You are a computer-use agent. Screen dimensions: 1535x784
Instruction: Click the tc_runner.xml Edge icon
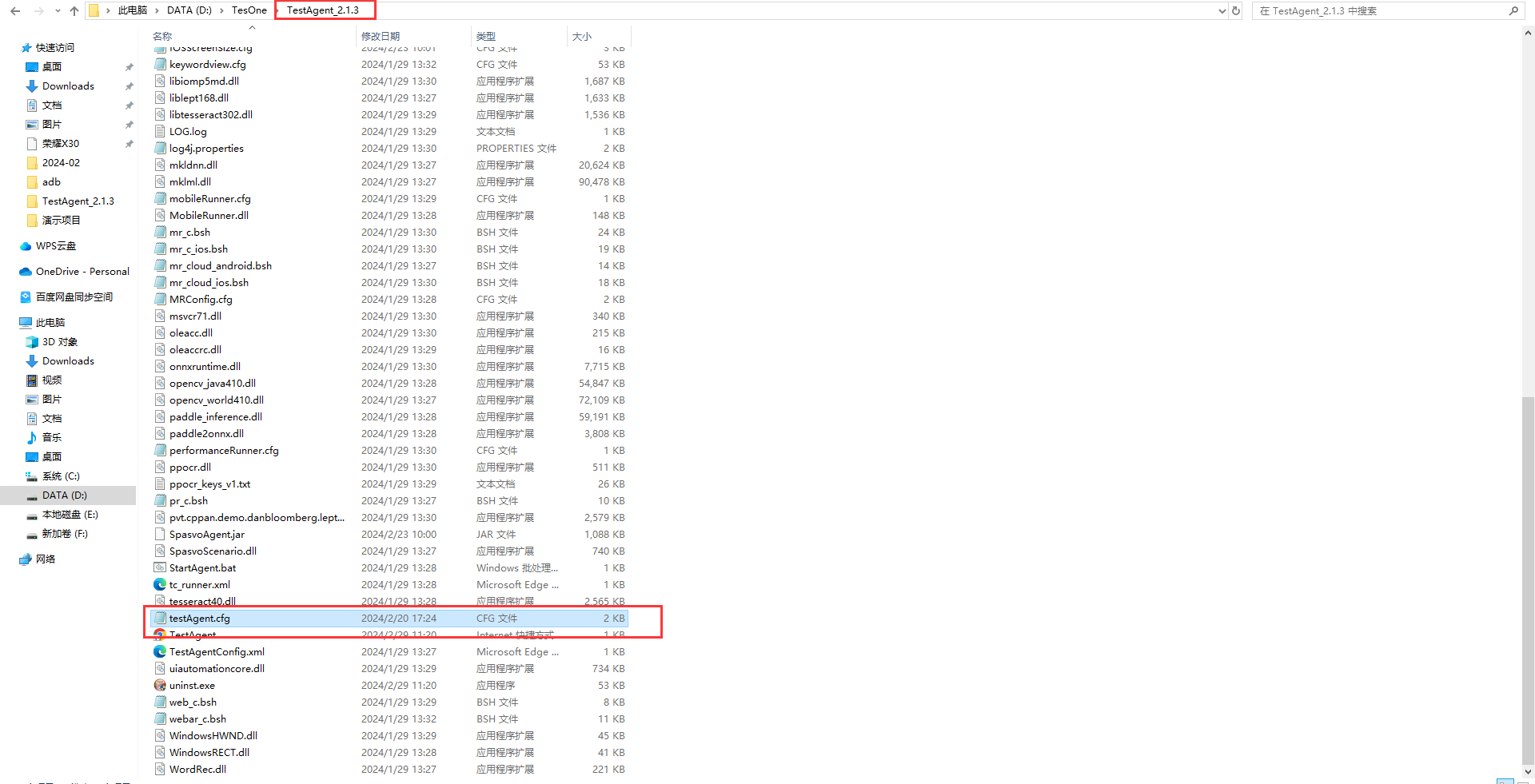pos(160,585)
